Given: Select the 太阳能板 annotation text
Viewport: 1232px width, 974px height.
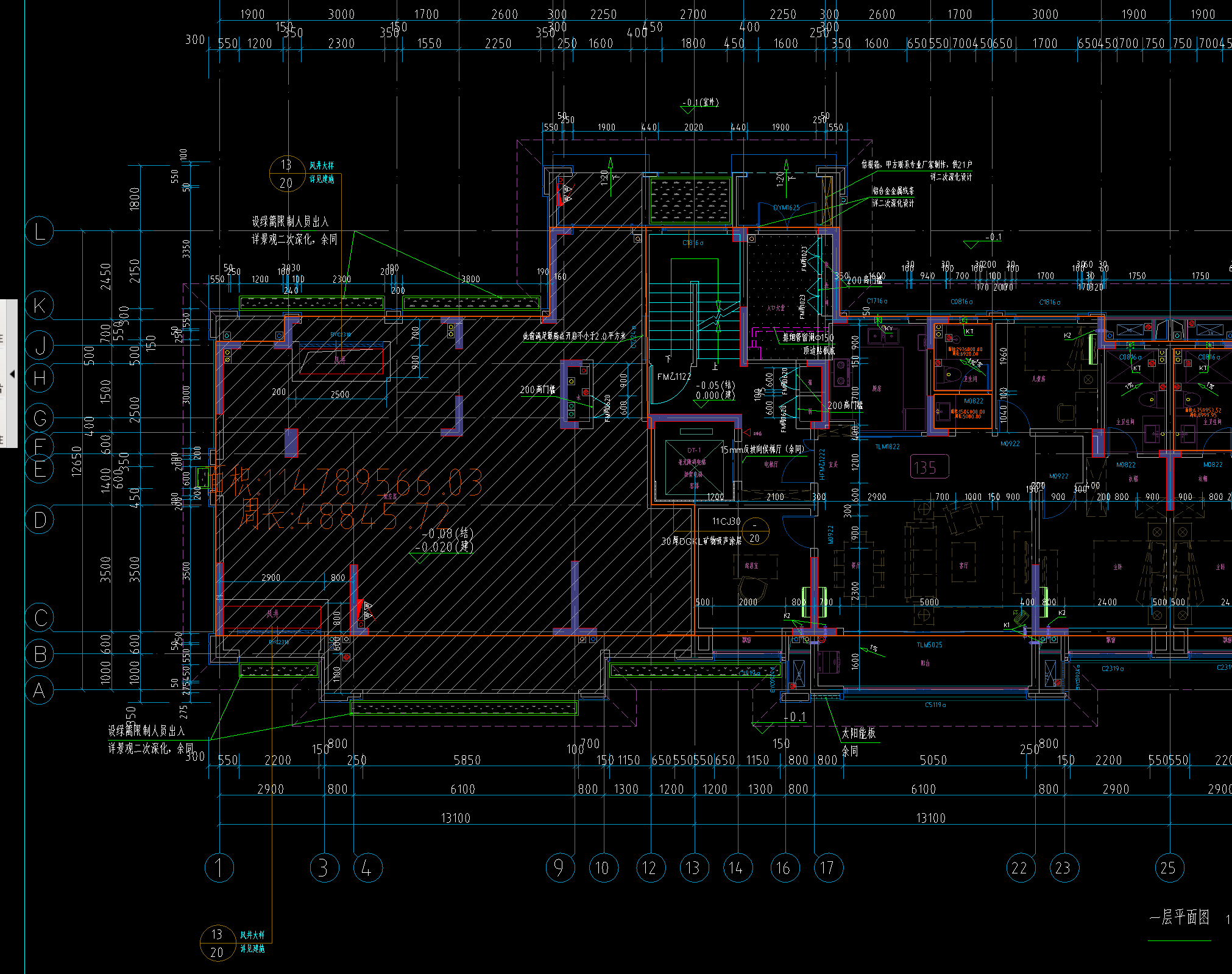Looking at the screenshot, I should point(859,733).
